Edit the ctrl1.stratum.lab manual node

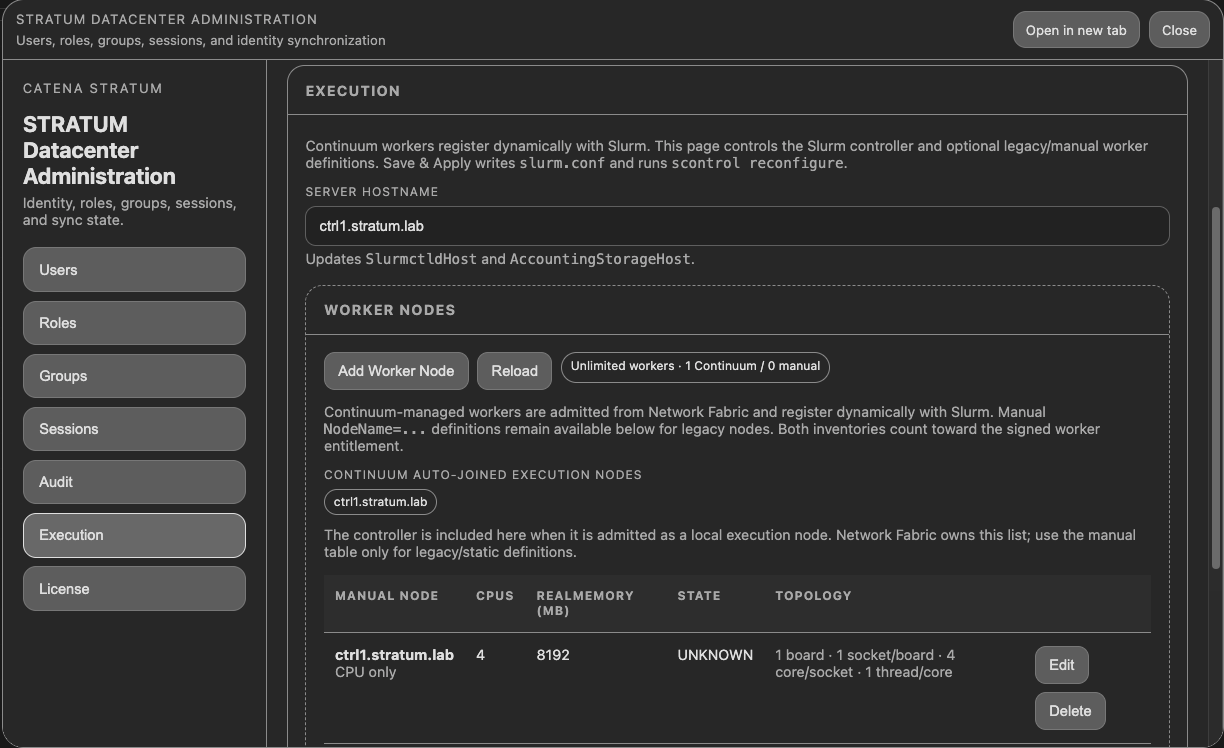1062,665
